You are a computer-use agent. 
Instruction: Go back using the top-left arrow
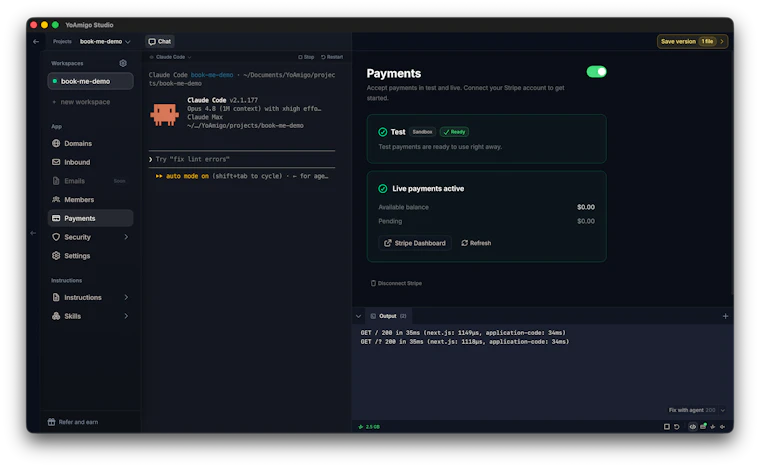point(36,42)
